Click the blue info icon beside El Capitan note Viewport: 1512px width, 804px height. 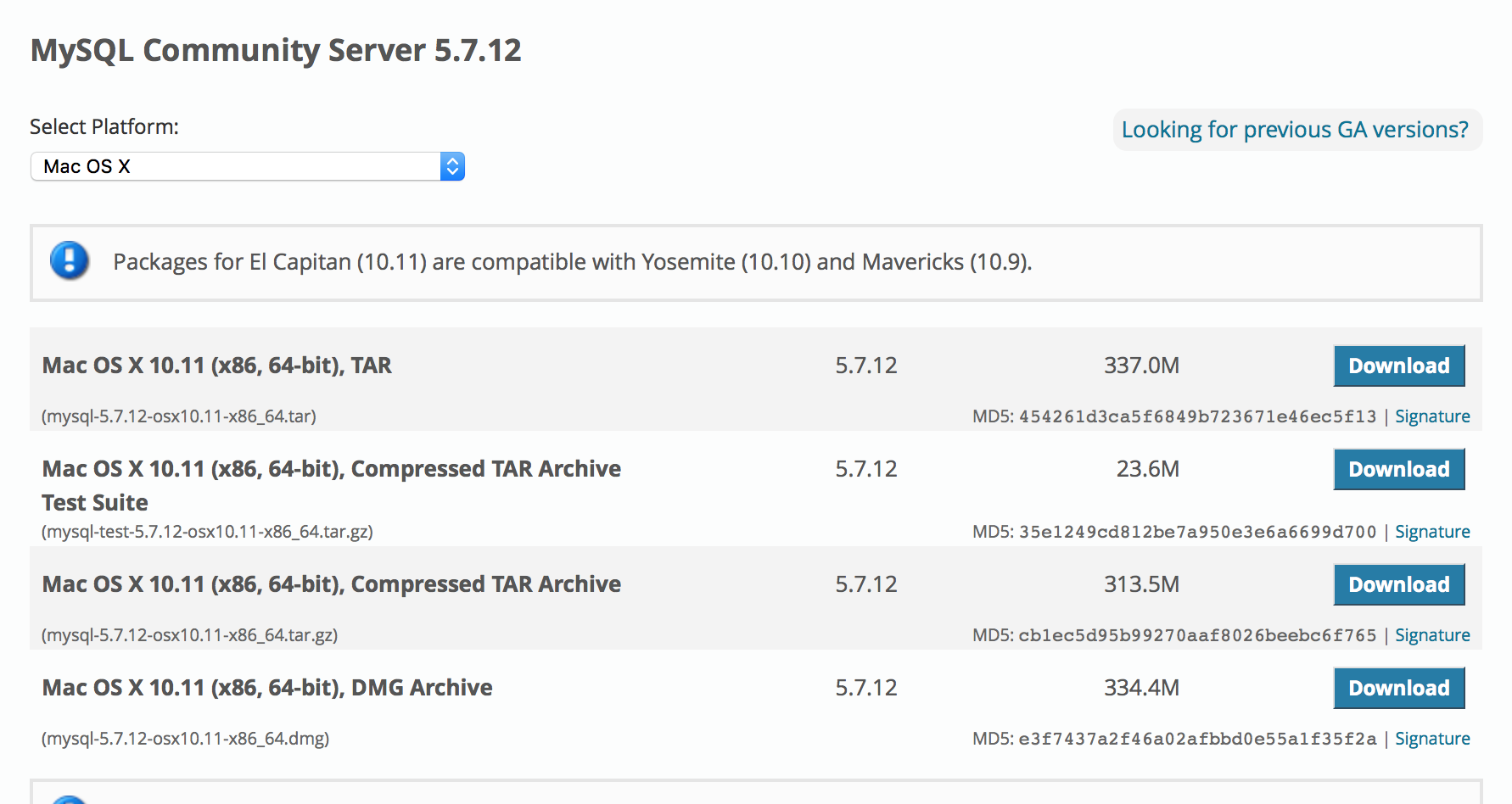click(70, 260)
